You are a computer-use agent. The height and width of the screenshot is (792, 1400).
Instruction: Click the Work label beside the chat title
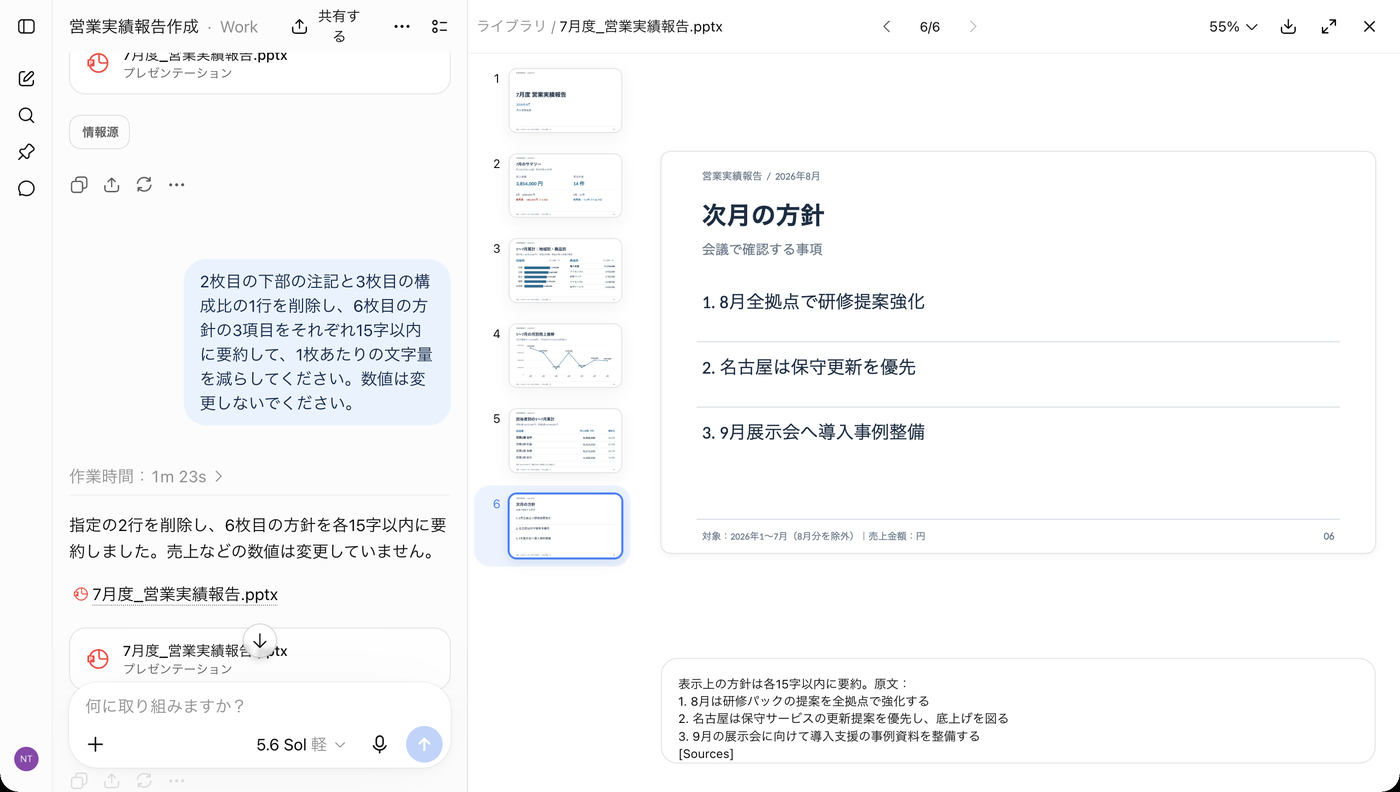(x=239, y=27)
